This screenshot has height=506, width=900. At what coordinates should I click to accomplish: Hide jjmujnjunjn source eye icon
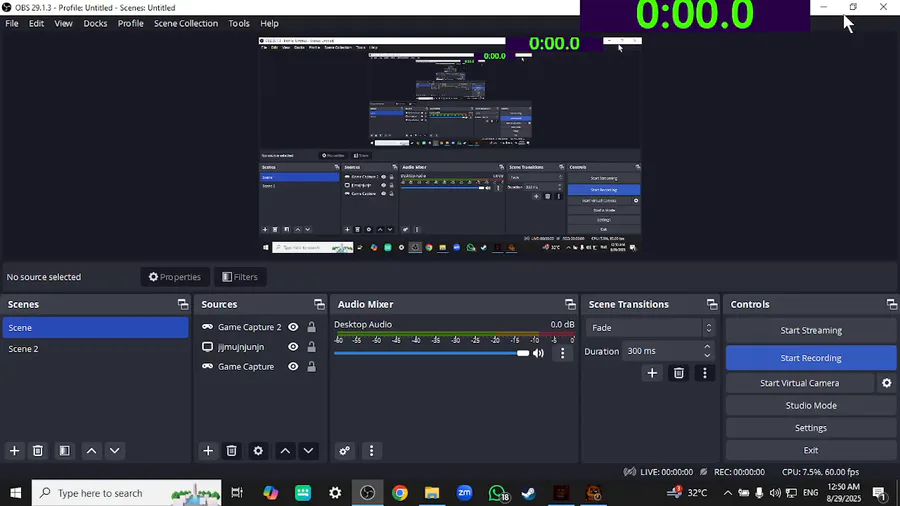point(293,347)
